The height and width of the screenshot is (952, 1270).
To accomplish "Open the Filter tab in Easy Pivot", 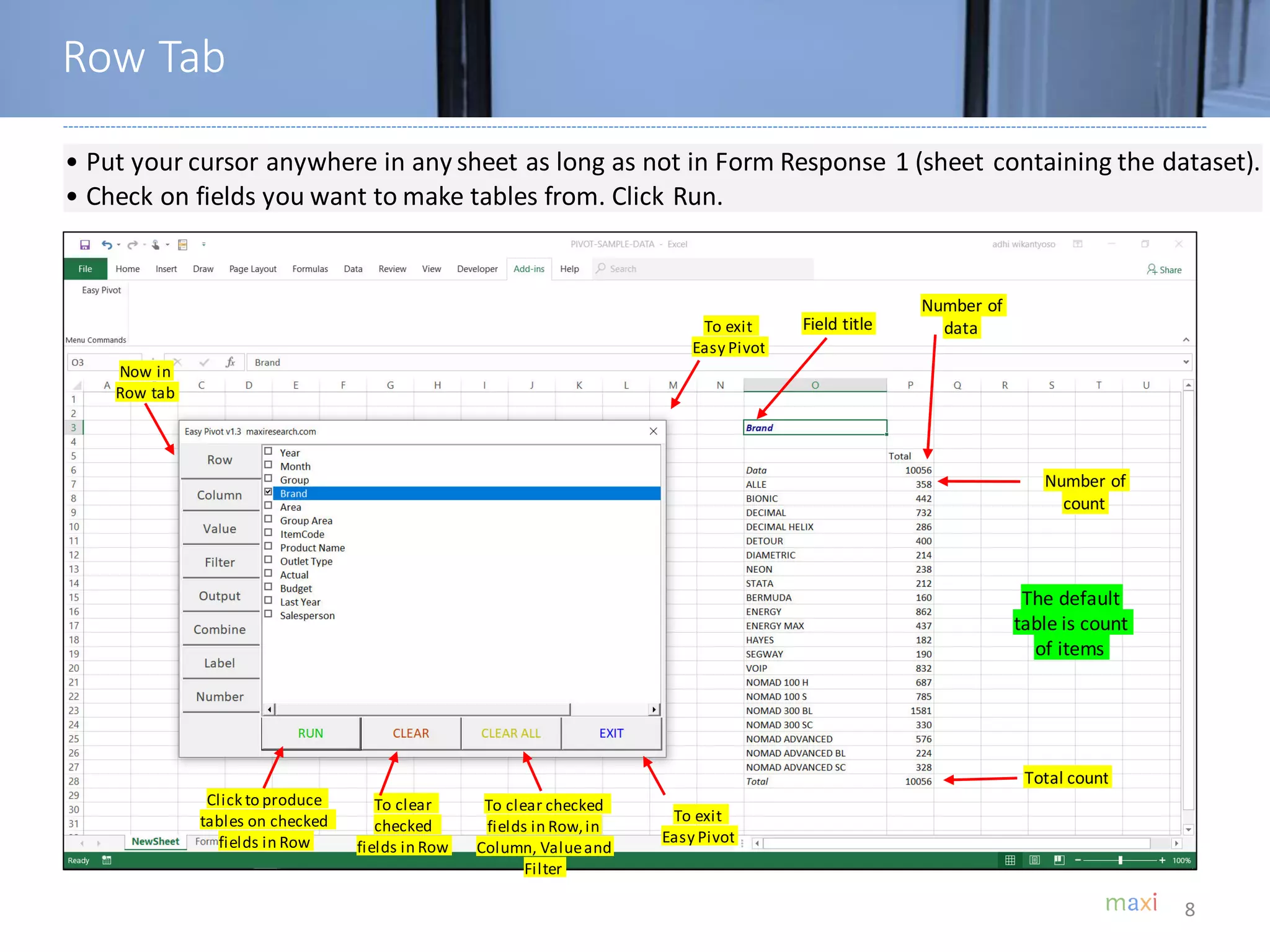I will 220,562.
